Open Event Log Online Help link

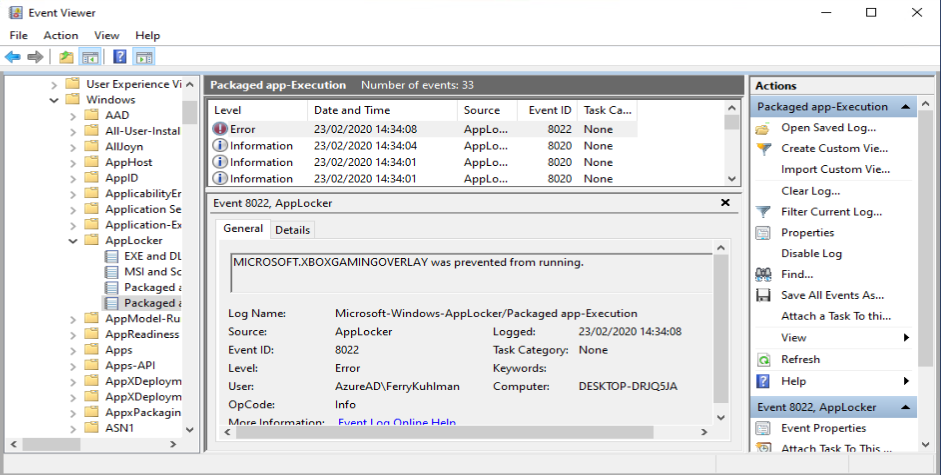[x=397, y=422]
